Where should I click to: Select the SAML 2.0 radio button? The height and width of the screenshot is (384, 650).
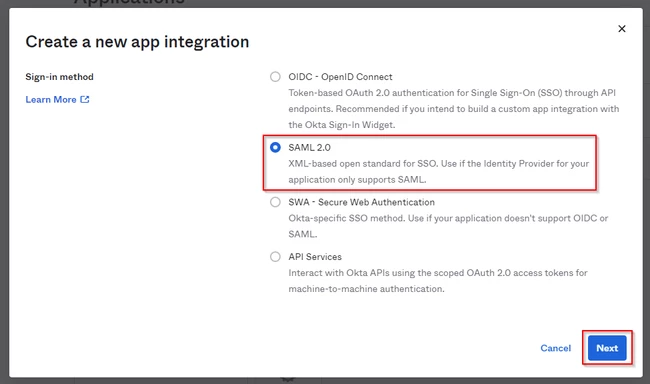click(275, 147)
